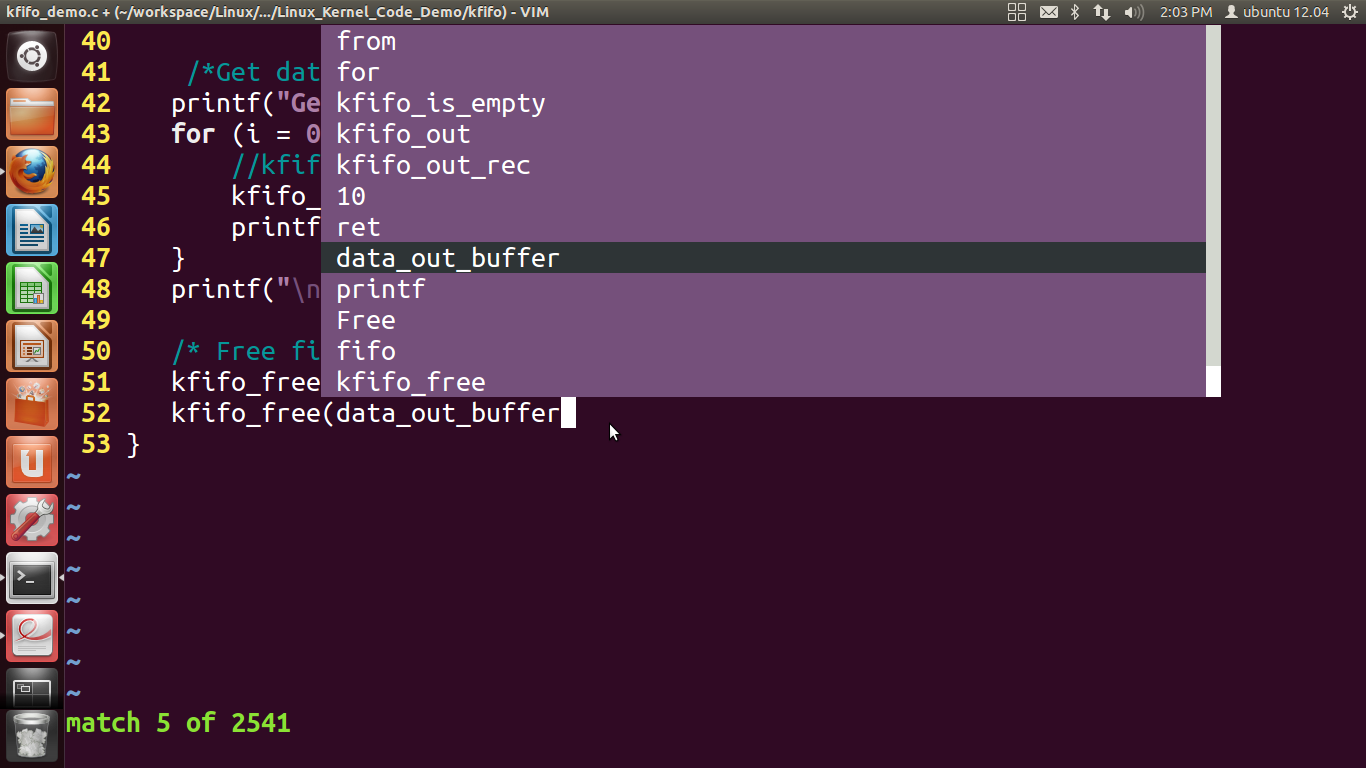Open the Trash from the launcher
1366x768 pixels.
(31, 735)
